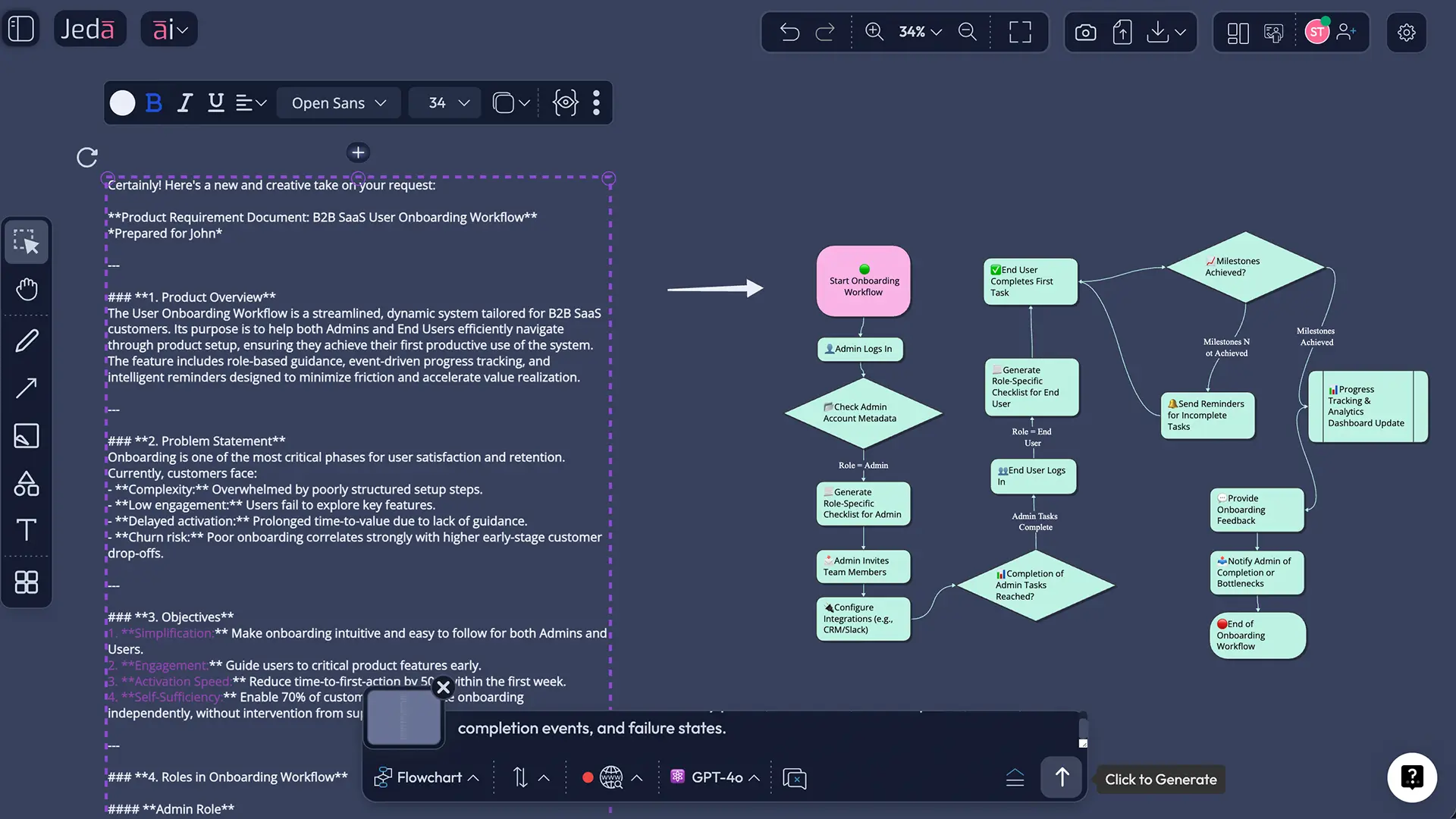Viewport: 1456px width, 819px height.
Task: Toggle underline formatting
Action: (216, 103)
